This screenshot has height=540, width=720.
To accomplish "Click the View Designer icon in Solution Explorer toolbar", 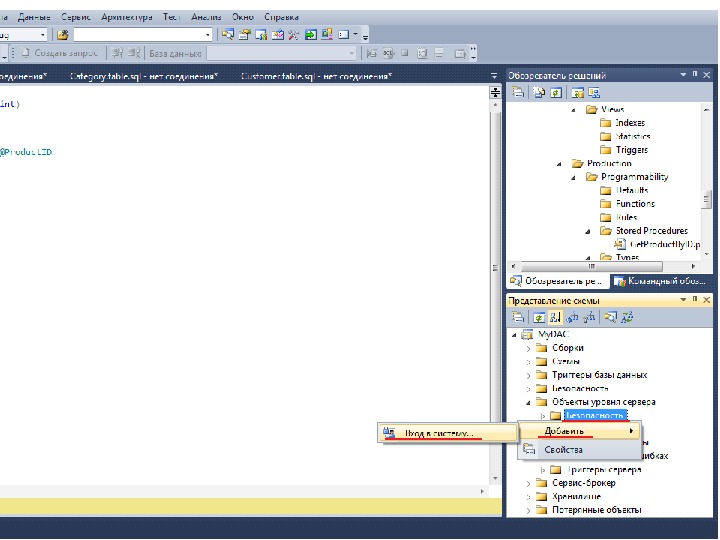I will tap(578, 92).
